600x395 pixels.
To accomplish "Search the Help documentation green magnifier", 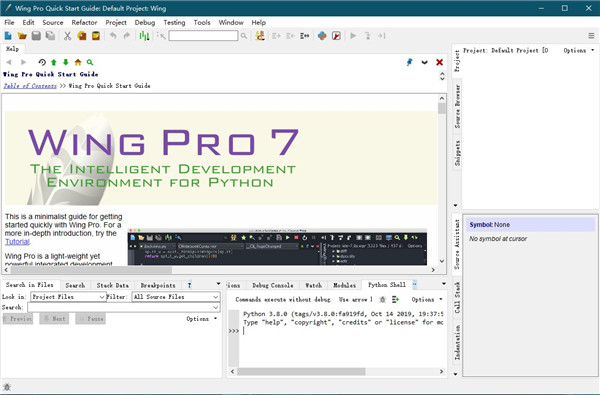I will pyautogui.click(x=90, y=62).
